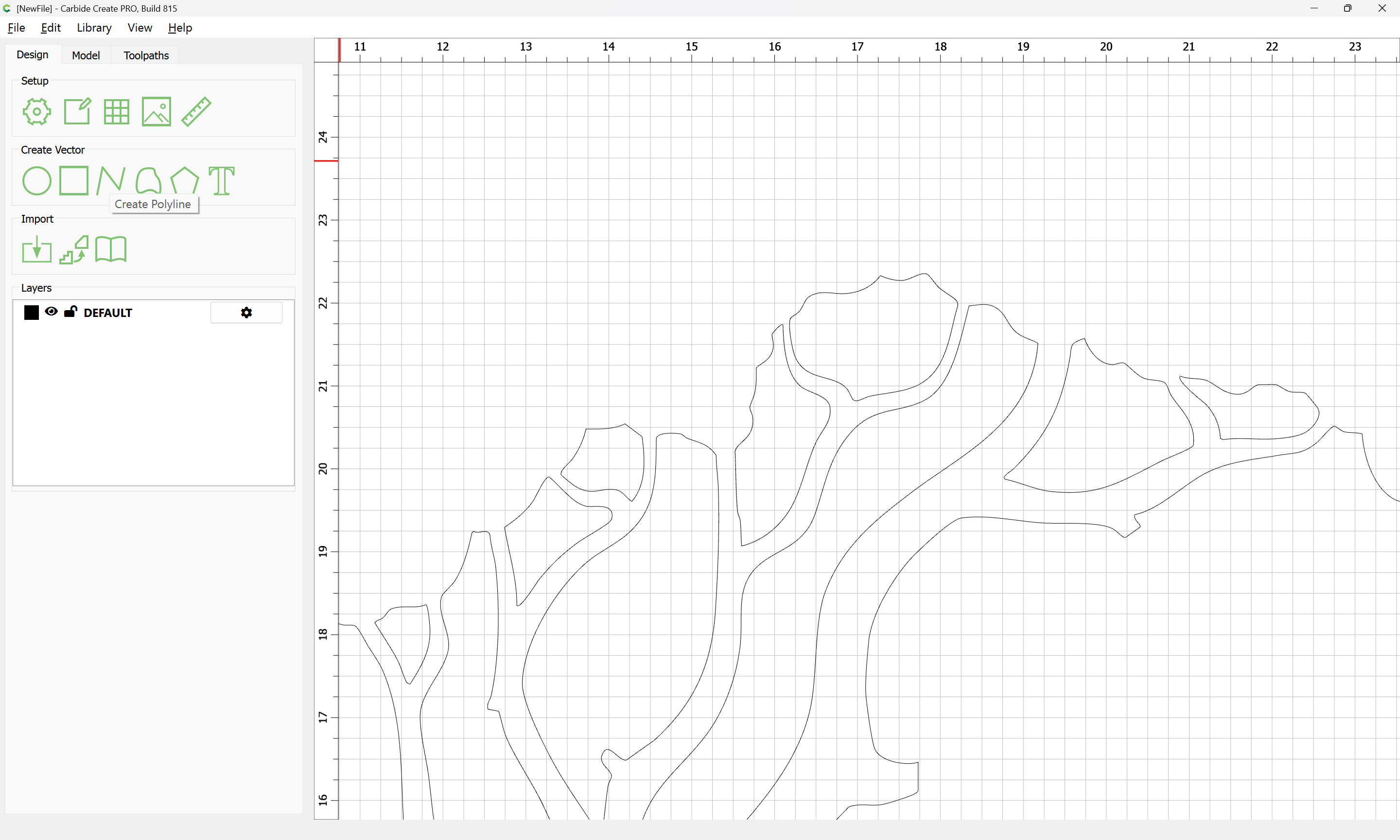Open DEFAULT layer settings gear button
This screenshot has height=840, width=1400.
[246, 313]
